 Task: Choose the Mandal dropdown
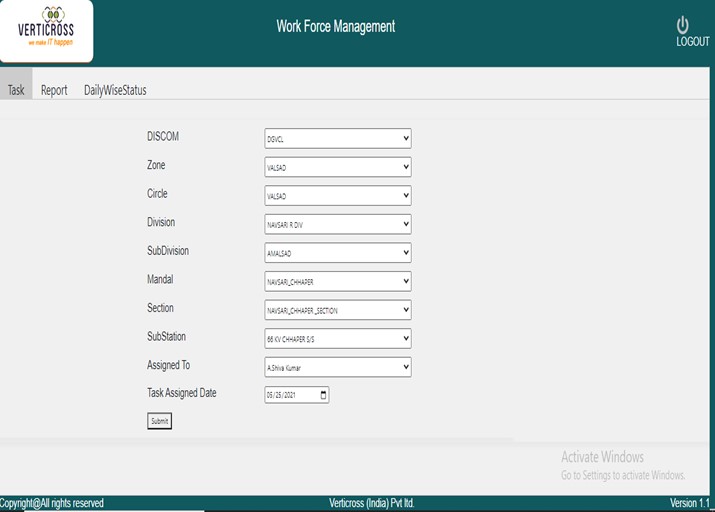337,281
